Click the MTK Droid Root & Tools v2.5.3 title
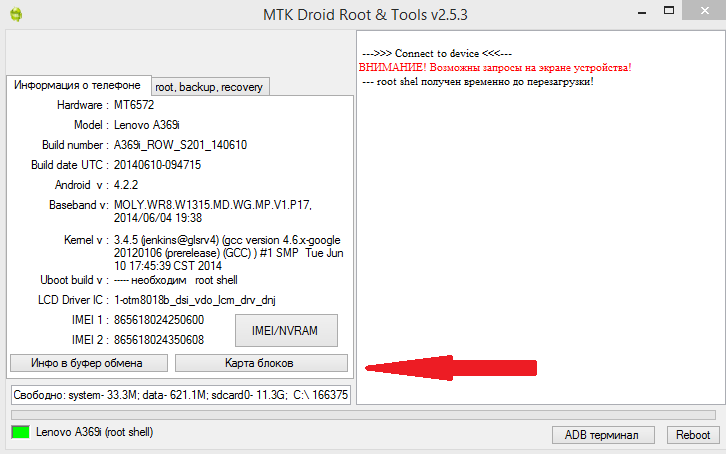Viewport: 726px width, 454px height. [x=365, y=15]
